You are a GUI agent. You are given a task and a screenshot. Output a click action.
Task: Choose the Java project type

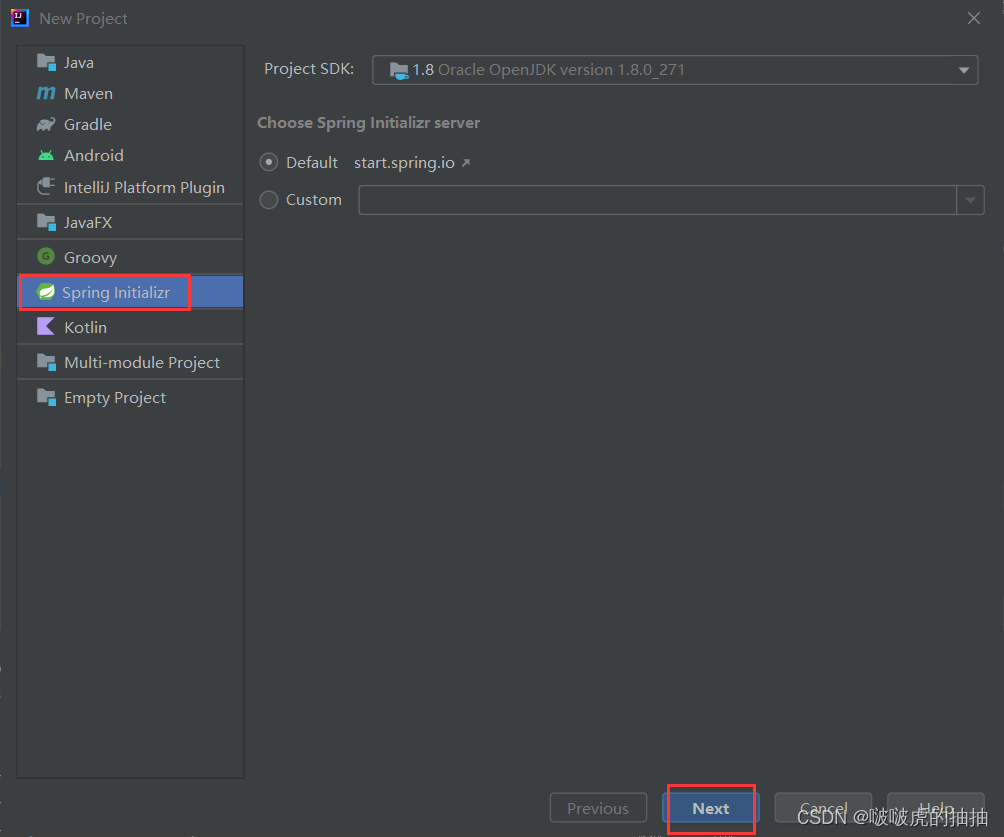130,62
